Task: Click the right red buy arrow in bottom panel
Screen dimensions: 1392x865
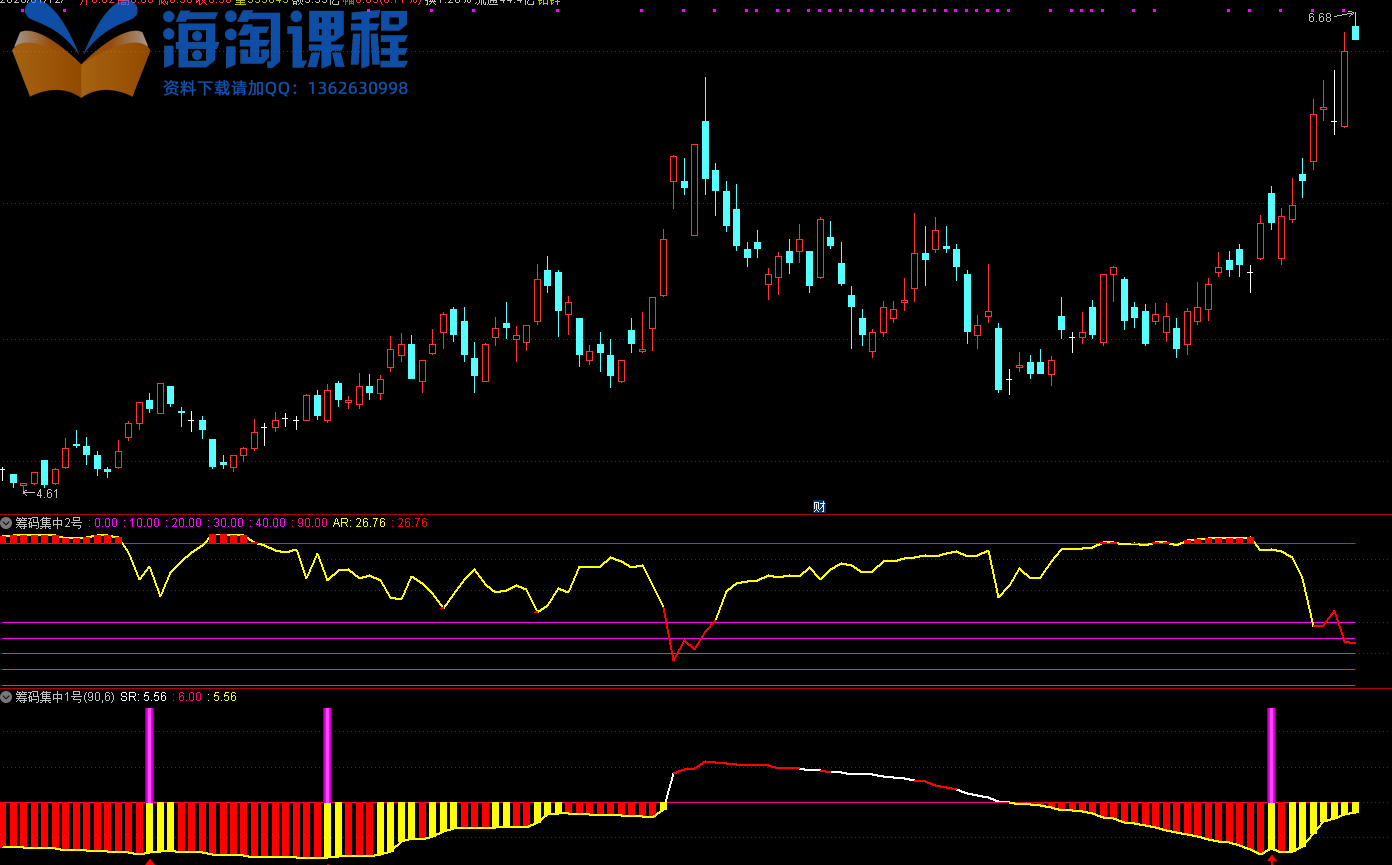Action: pyautogui.click(x=1272, y=858)
